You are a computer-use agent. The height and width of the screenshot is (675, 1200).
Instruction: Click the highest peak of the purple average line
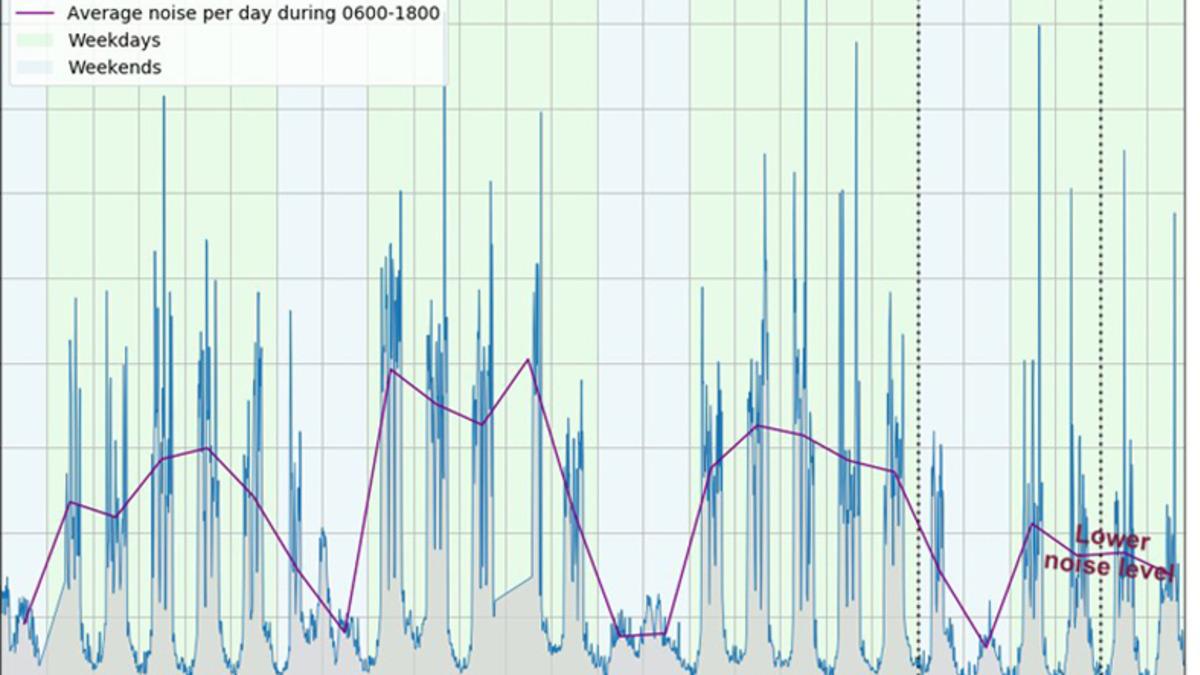coord(528,360)
